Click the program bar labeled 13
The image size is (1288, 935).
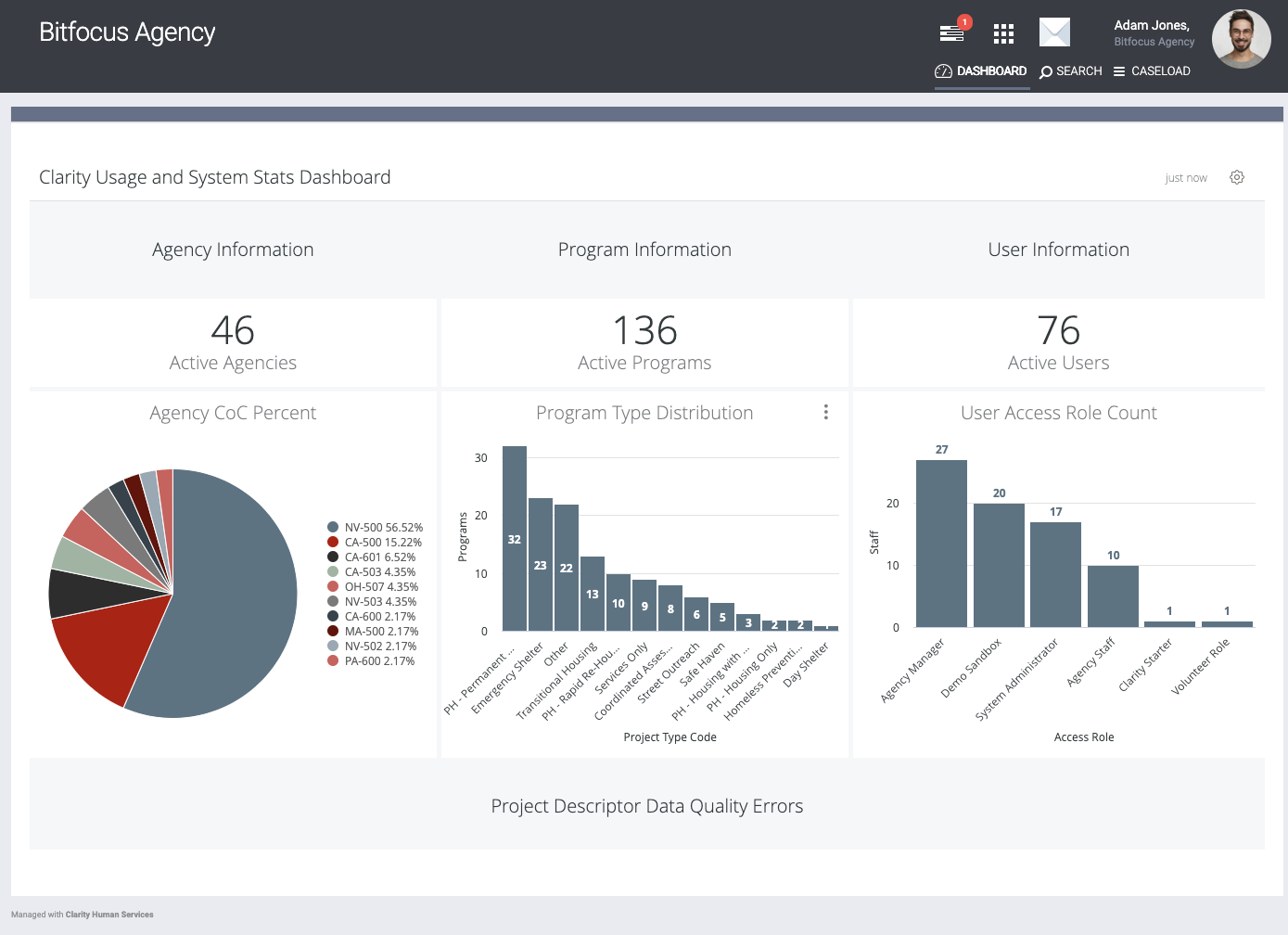(593, 594)
